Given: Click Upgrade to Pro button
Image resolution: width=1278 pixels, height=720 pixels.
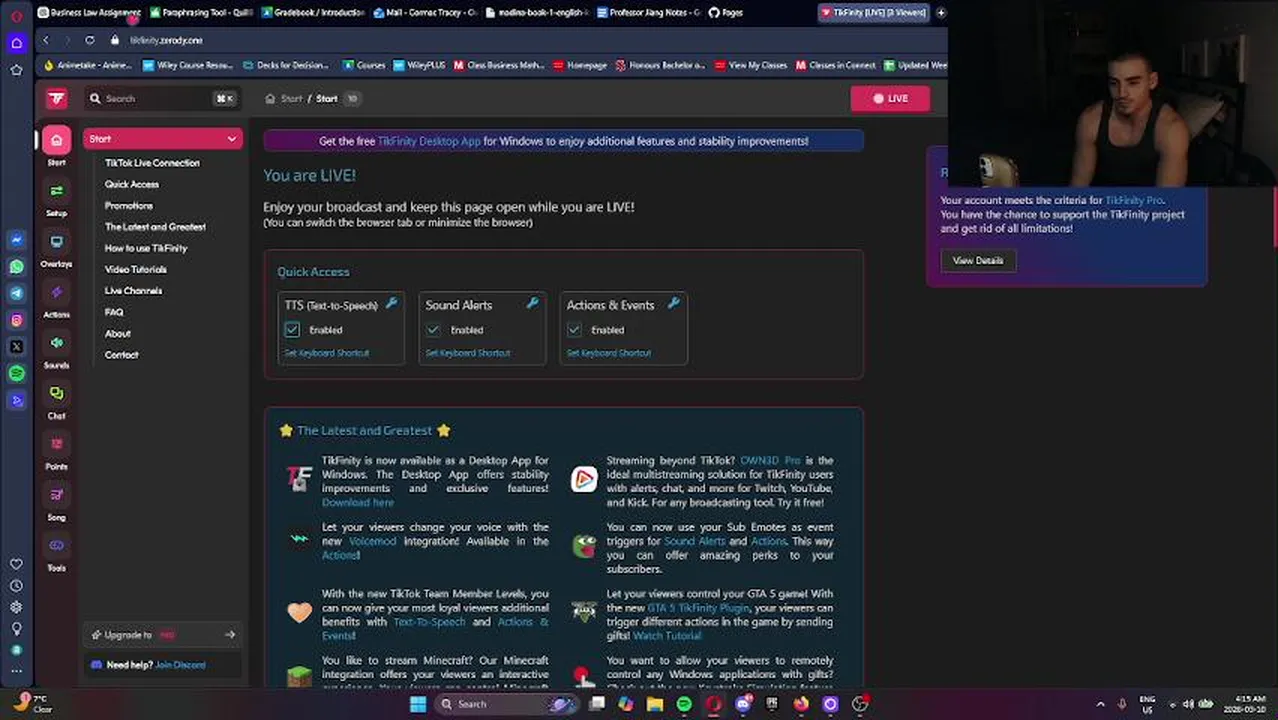Looking at the screenshot, I should click(x=163, y=634).
